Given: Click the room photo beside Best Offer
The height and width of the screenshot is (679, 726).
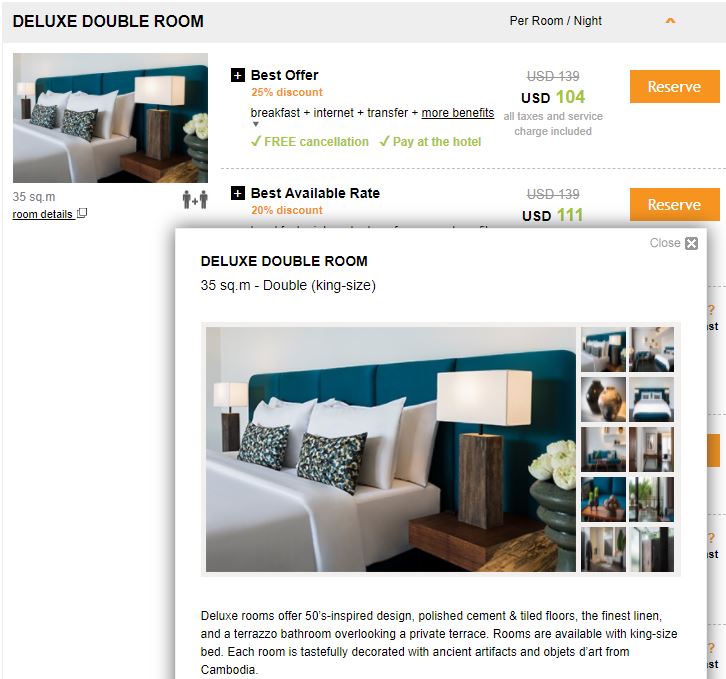Looking at the screenshot, I should 110,118.
